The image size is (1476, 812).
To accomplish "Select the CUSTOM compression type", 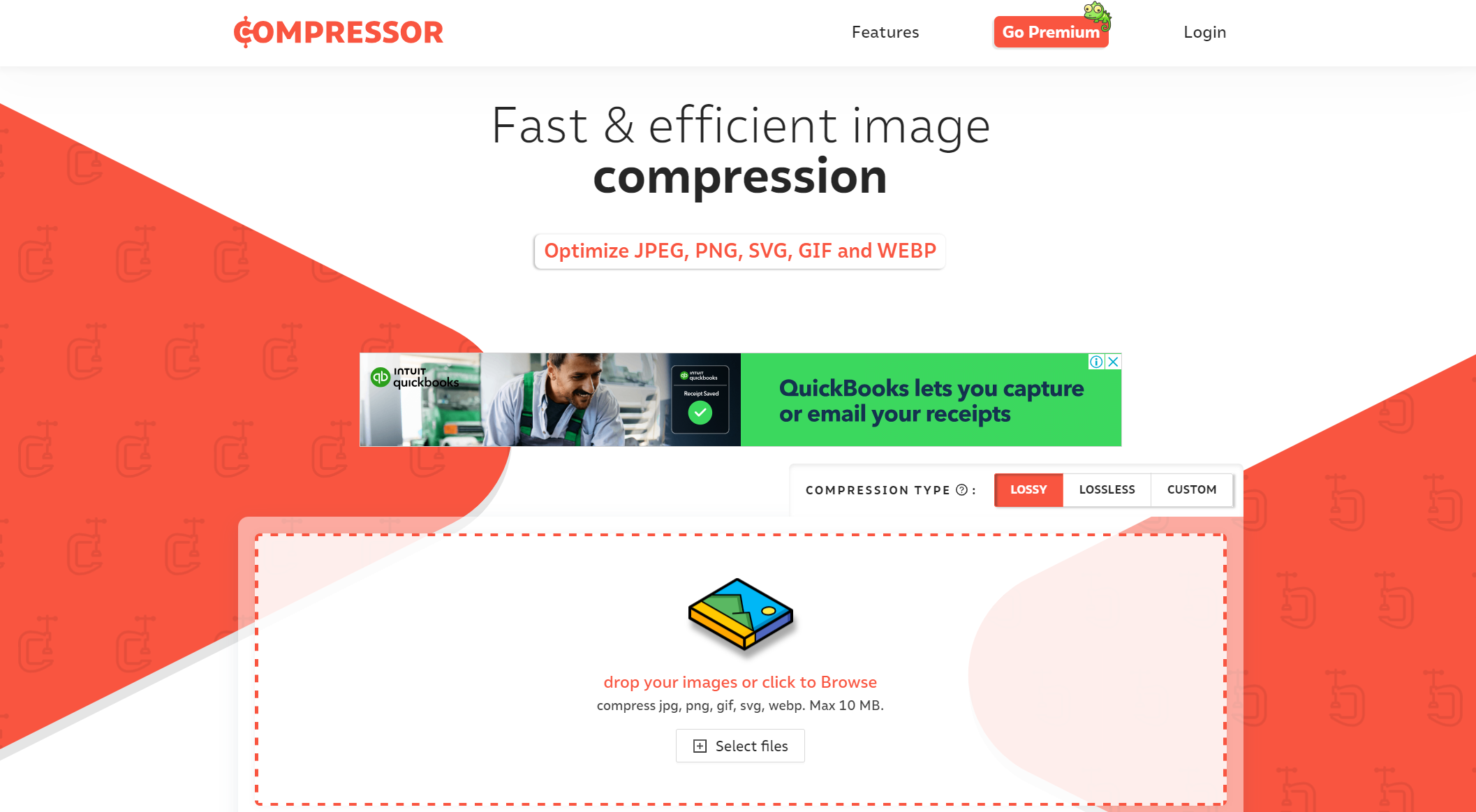I will 1191,489.
